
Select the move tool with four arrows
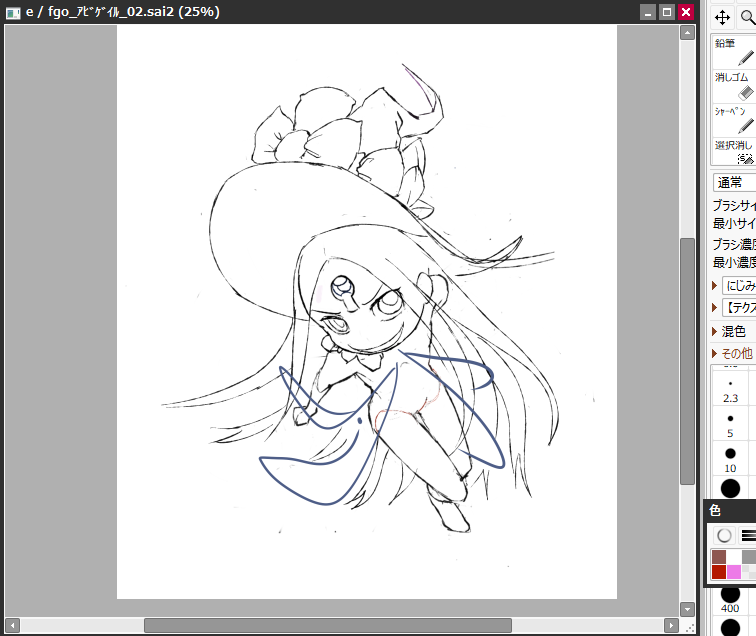point(722,18)
